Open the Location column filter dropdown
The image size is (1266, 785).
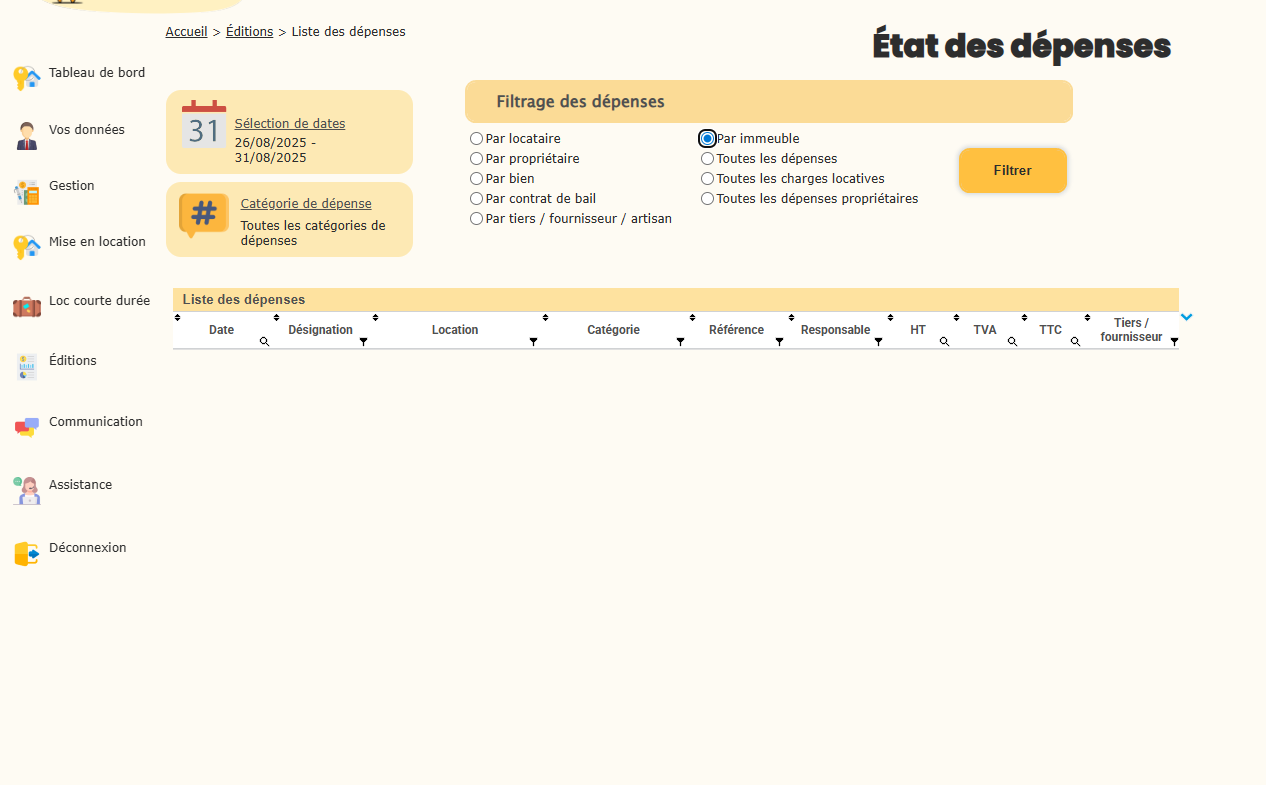[x=533, y=342]
